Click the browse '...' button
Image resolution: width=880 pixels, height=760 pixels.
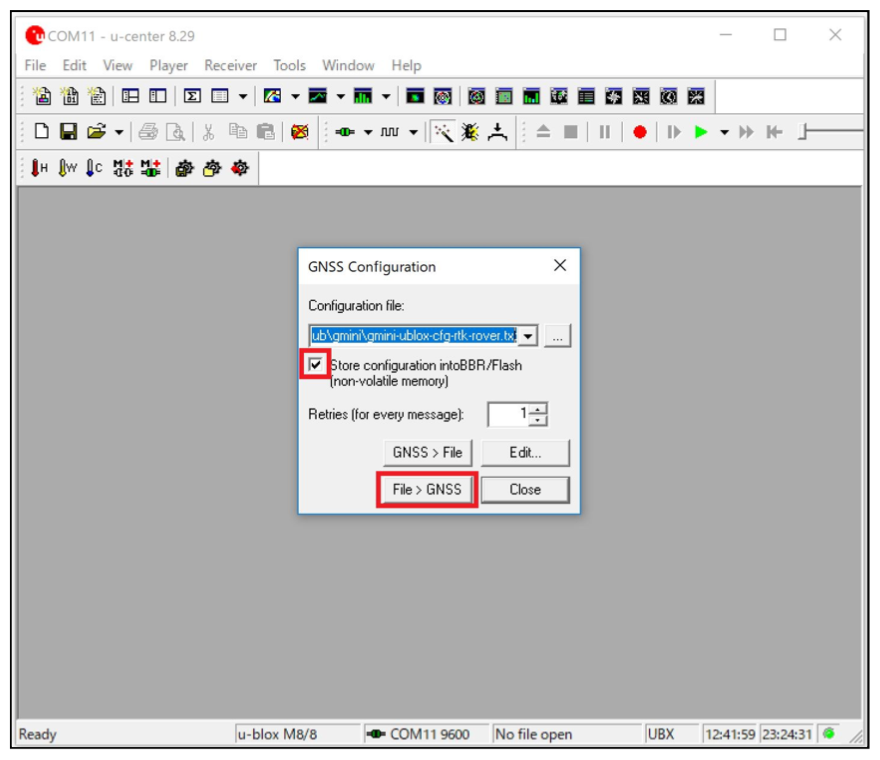(x=557, y=336)
